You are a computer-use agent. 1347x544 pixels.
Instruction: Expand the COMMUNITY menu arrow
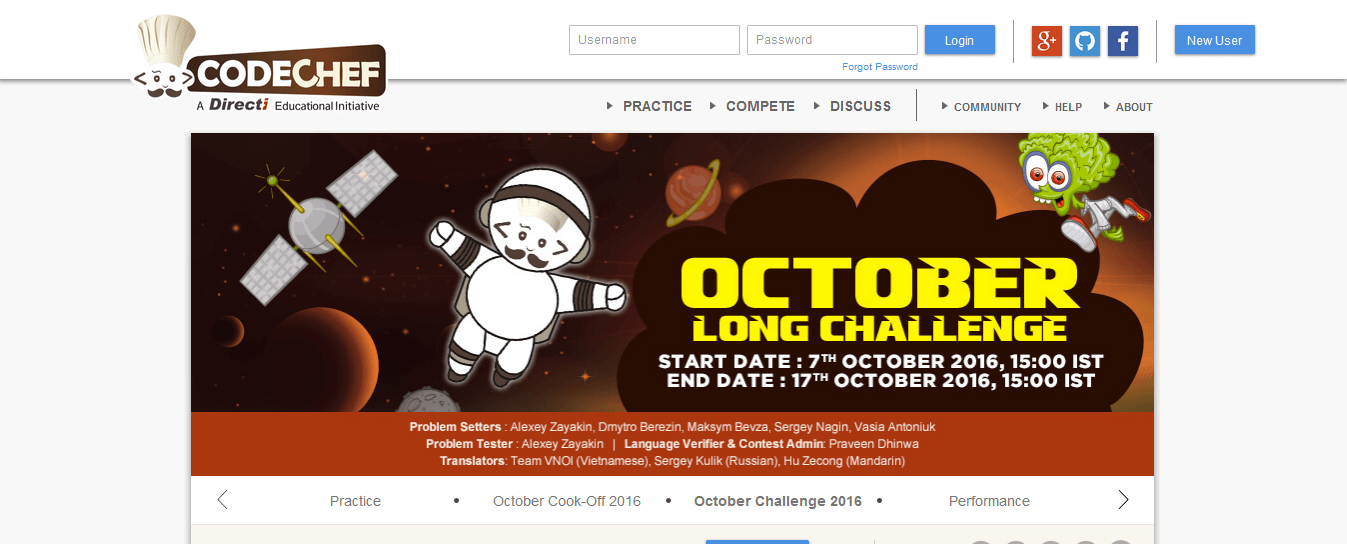pos(944,106)
